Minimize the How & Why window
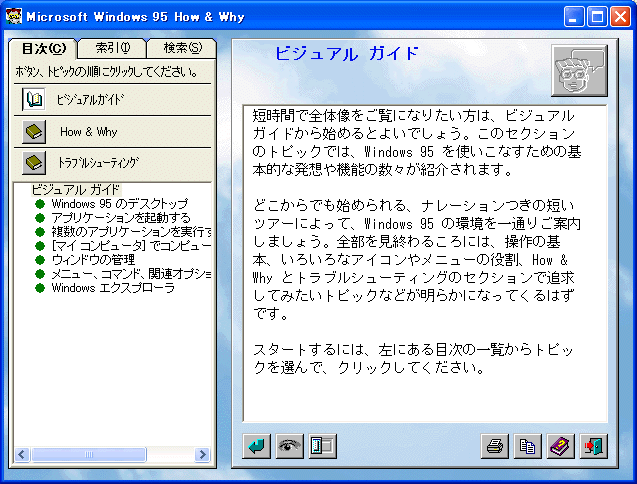Screen dimensions: 637x484 [574, 17]
